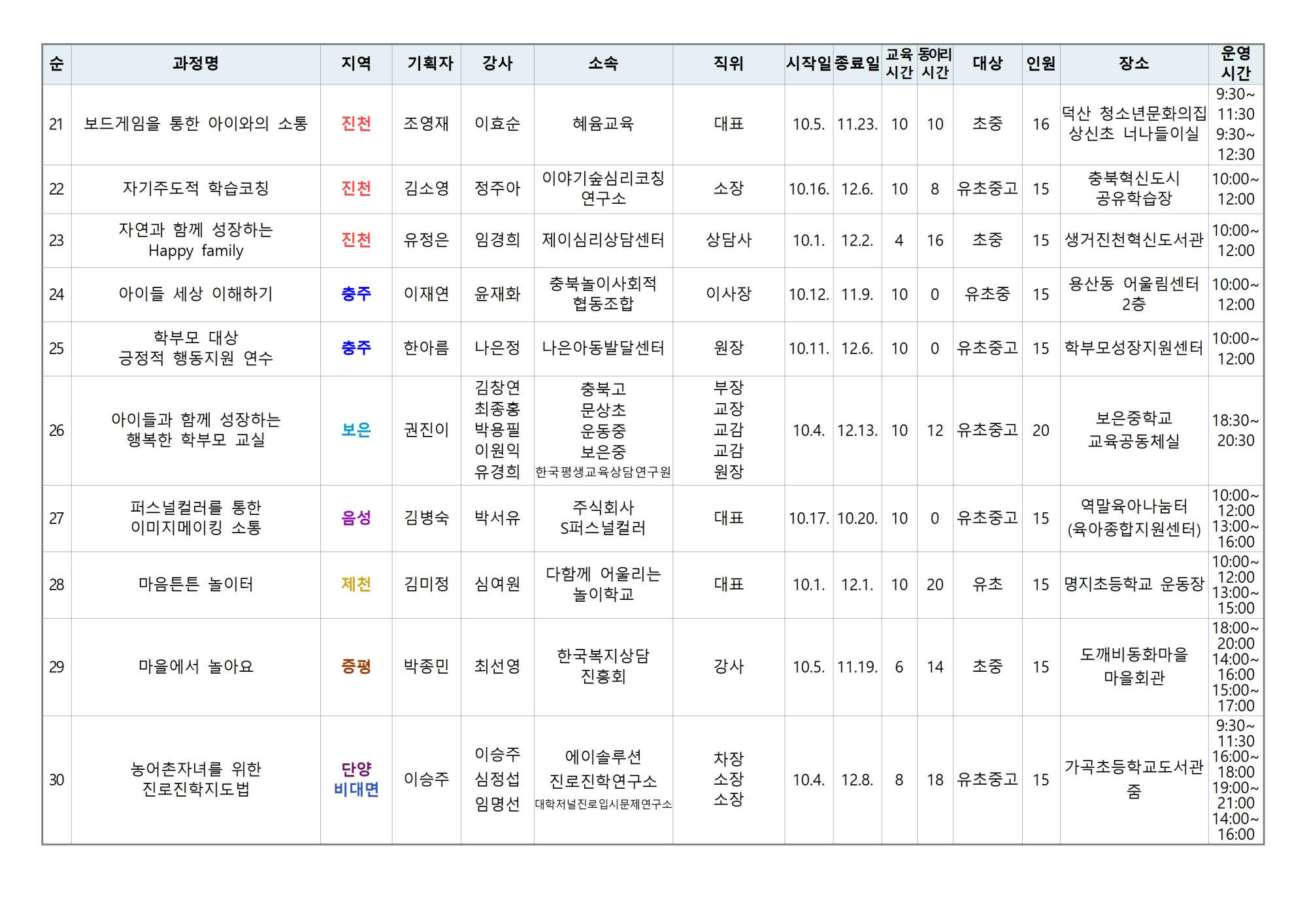This screenshot has width=1307, height=924.
Task: Click yellow region '제천'
Action: pyautogui.click(x=356, y=584)
